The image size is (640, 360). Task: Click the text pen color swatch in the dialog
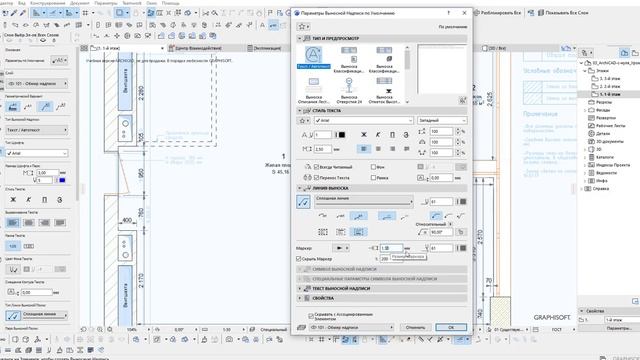click(x=342, y=135)
